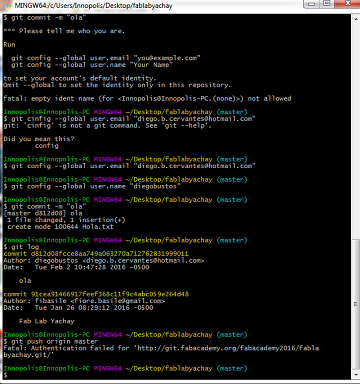Click the commit hash starting d812d08fcce8
360x384 pixels.
[x=110, y=254]
